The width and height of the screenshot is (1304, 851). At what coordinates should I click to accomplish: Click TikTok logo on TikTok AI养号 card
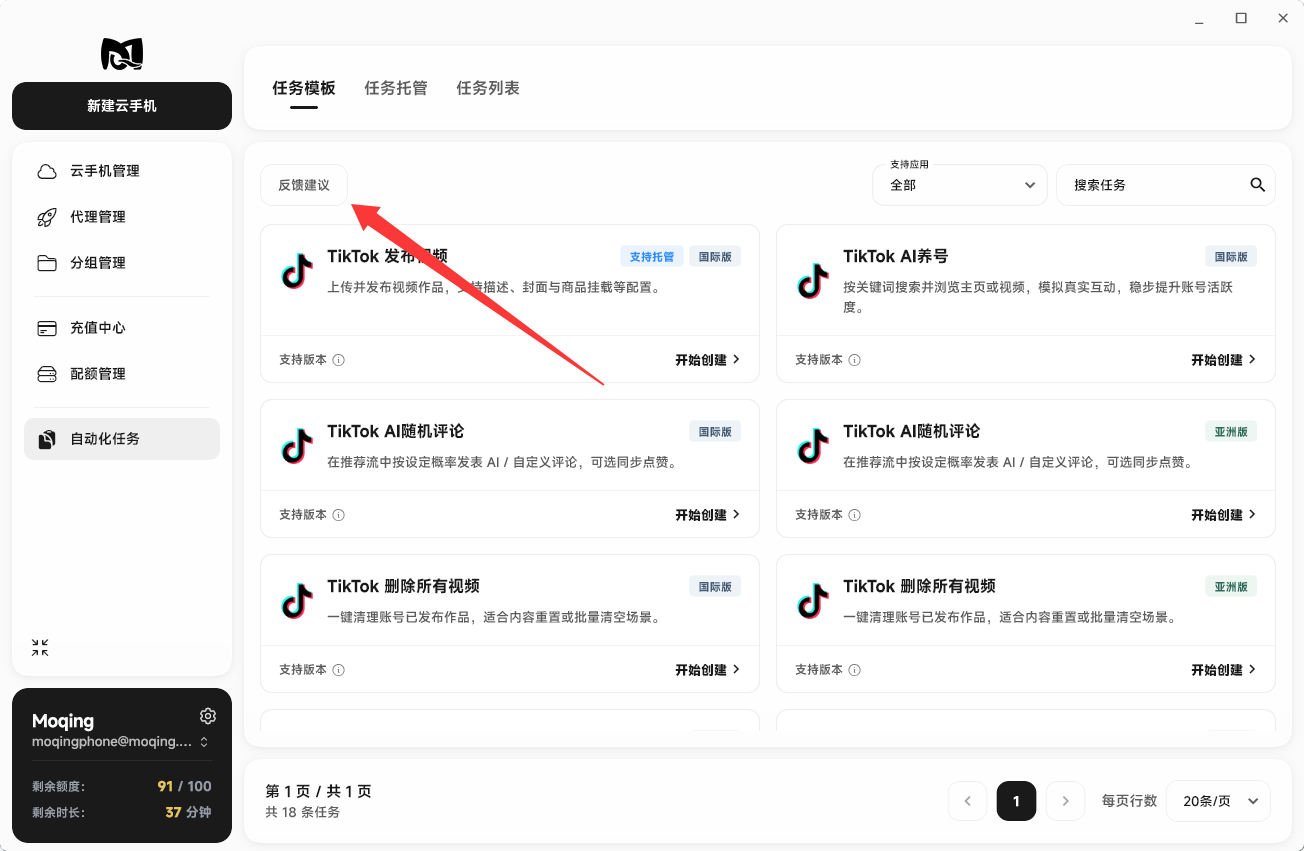click(x=813, y=281)
